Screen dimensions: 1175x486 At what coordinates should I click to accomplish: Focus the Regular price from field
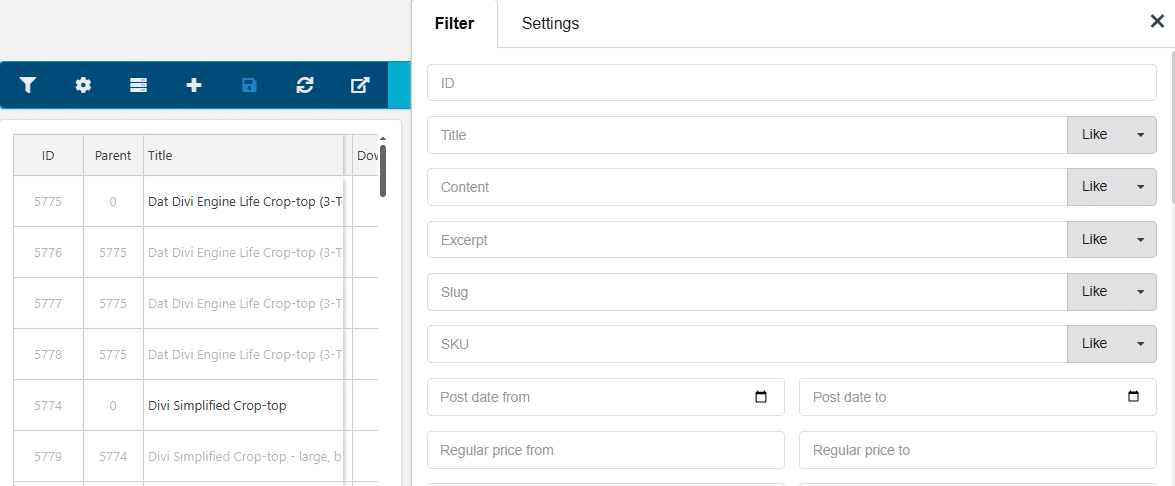(x=605, y=450)
